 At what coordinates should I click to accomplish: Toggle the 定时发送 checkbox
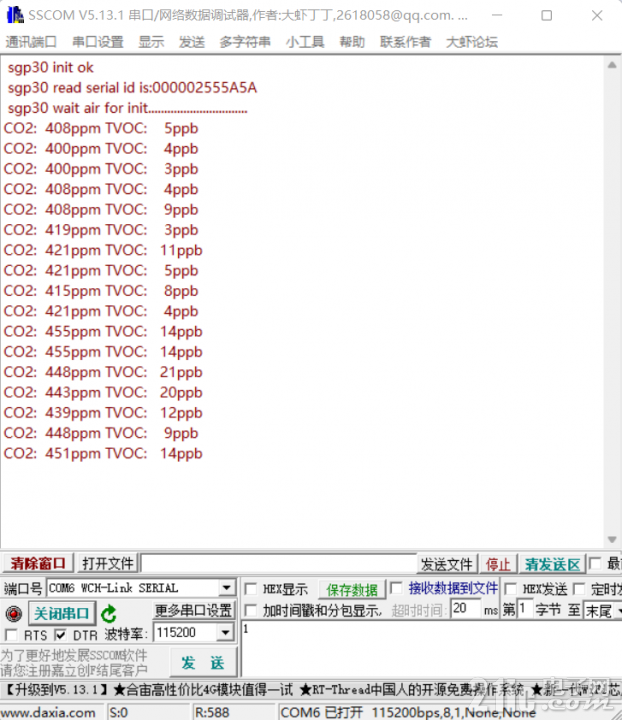579,589
